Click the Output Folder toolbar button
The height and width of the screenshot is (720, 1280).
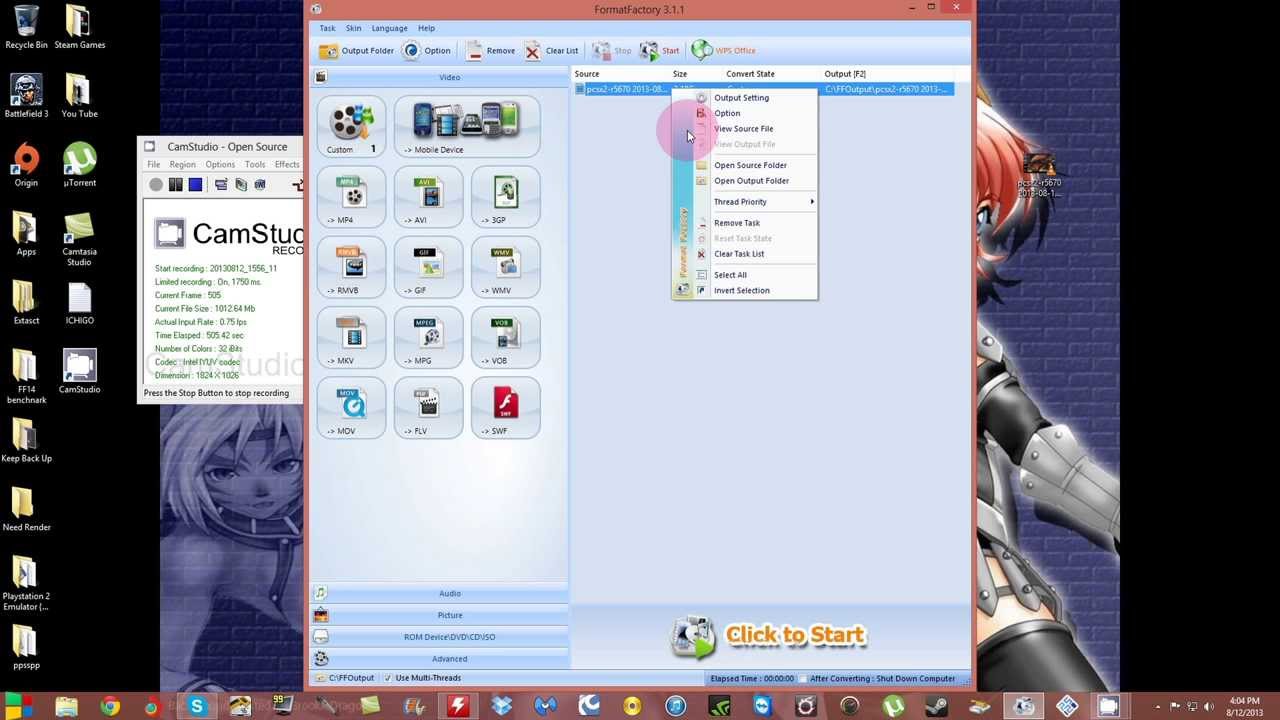point(357,50)
